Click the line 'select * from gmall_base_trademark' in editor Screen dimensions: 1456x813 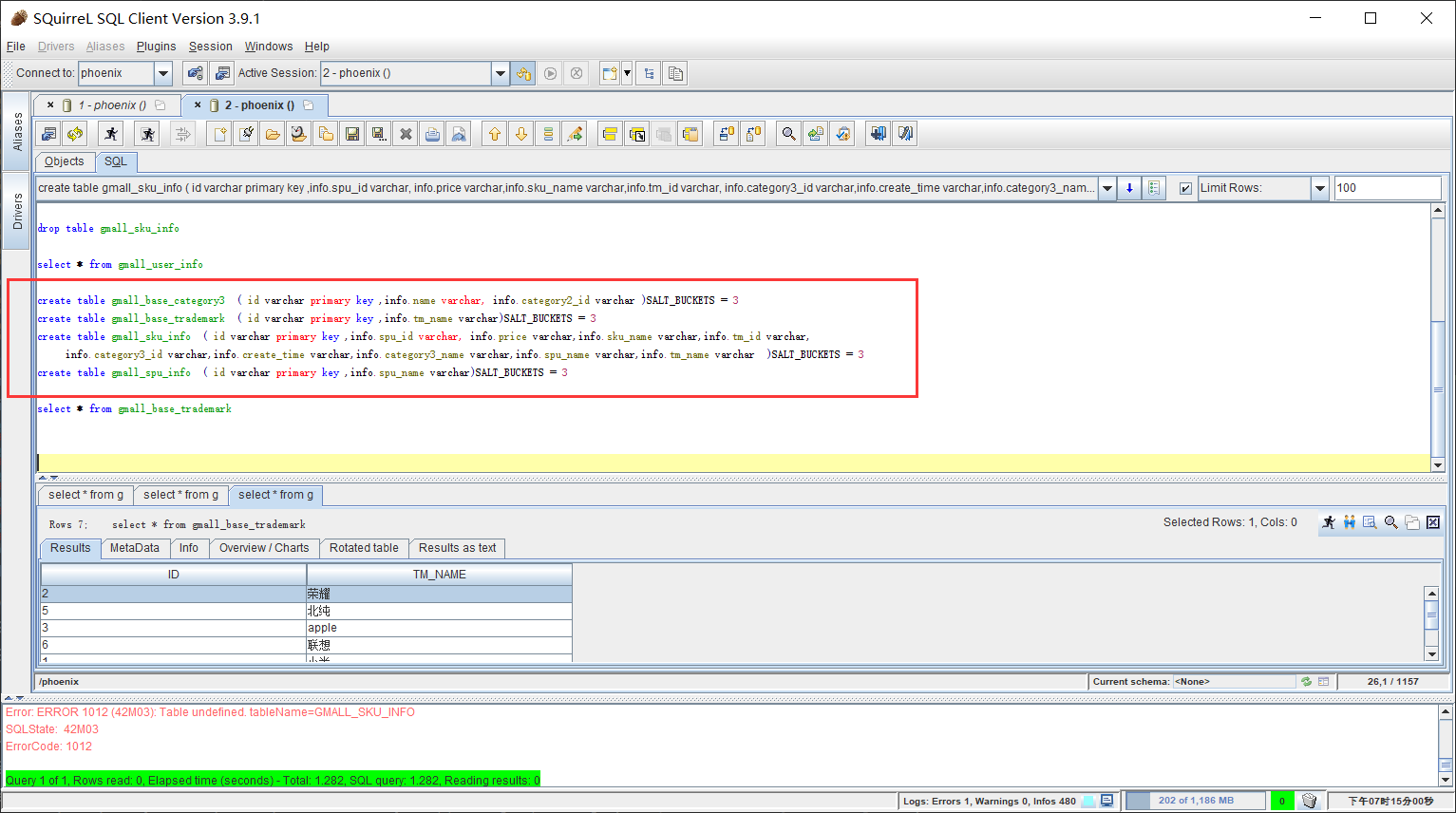coord(135,408)
